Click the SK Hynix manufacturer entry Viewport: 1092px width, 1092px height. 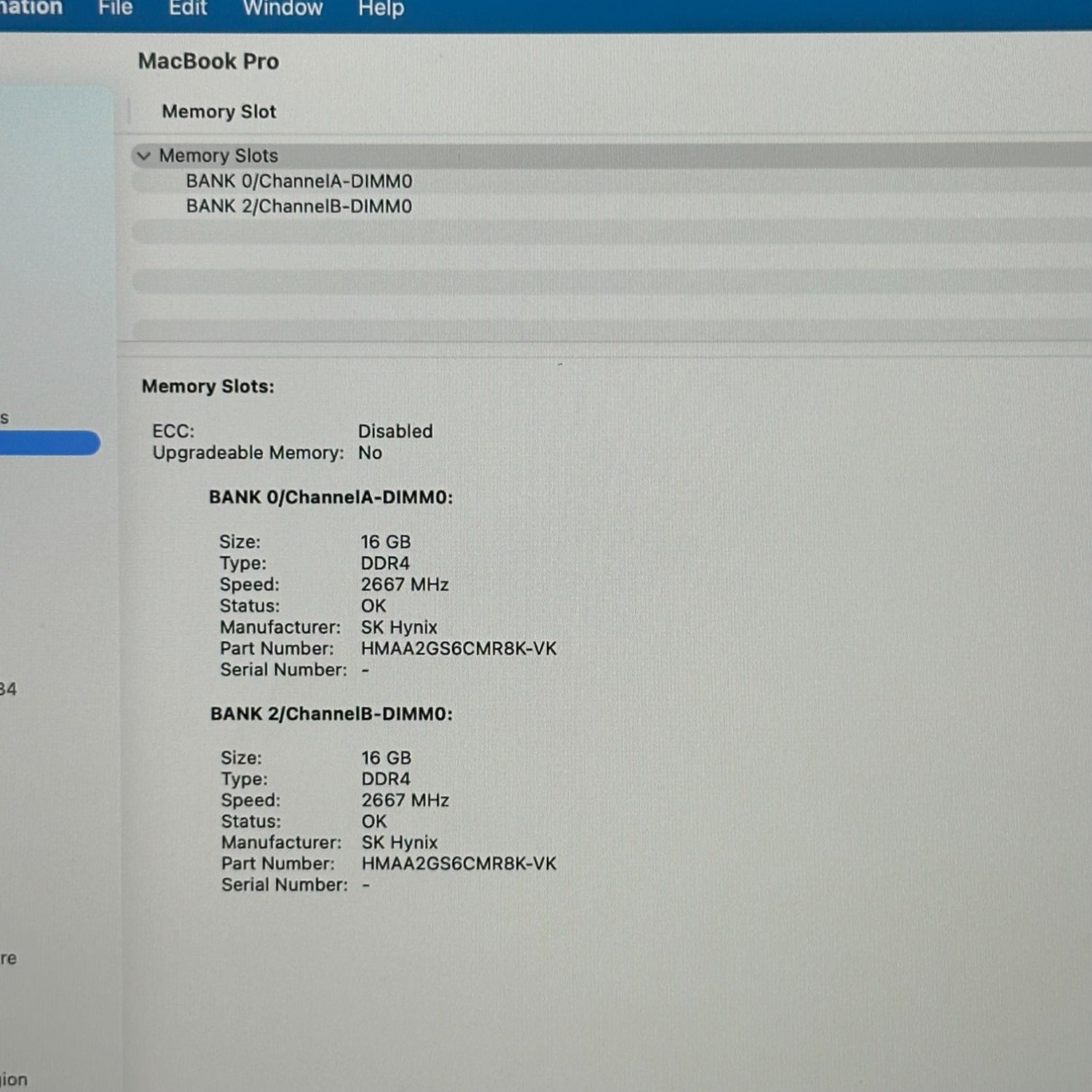pos(400,627)
